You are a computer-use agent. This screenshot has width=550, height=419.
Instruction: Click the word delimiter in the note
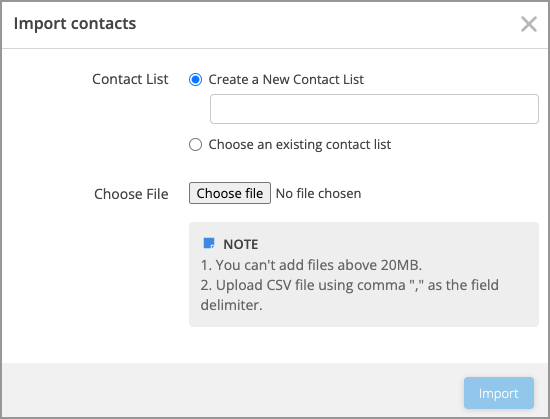[x=232, y=305]
